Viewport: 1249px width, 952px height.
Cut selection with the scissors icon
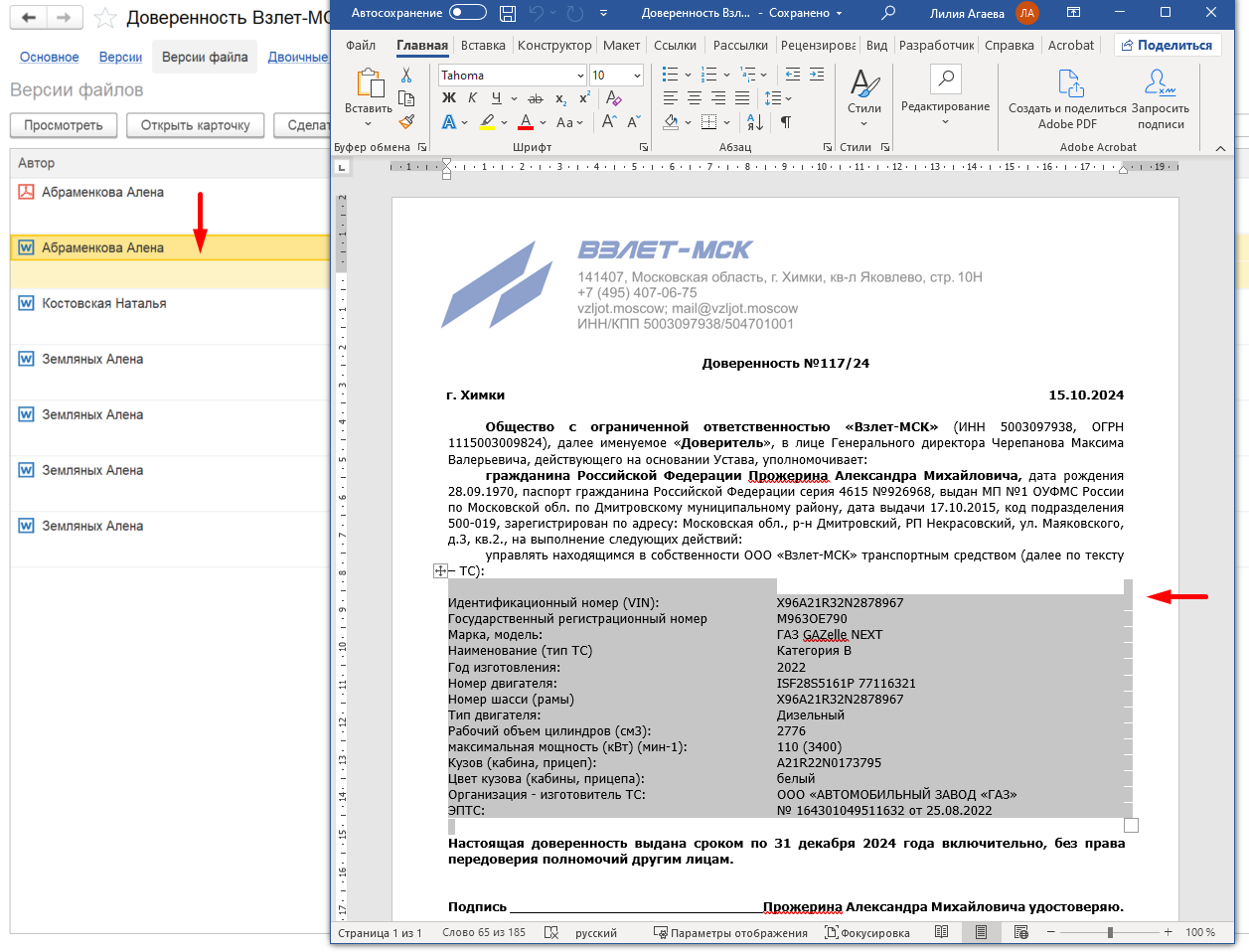(406, 76)
